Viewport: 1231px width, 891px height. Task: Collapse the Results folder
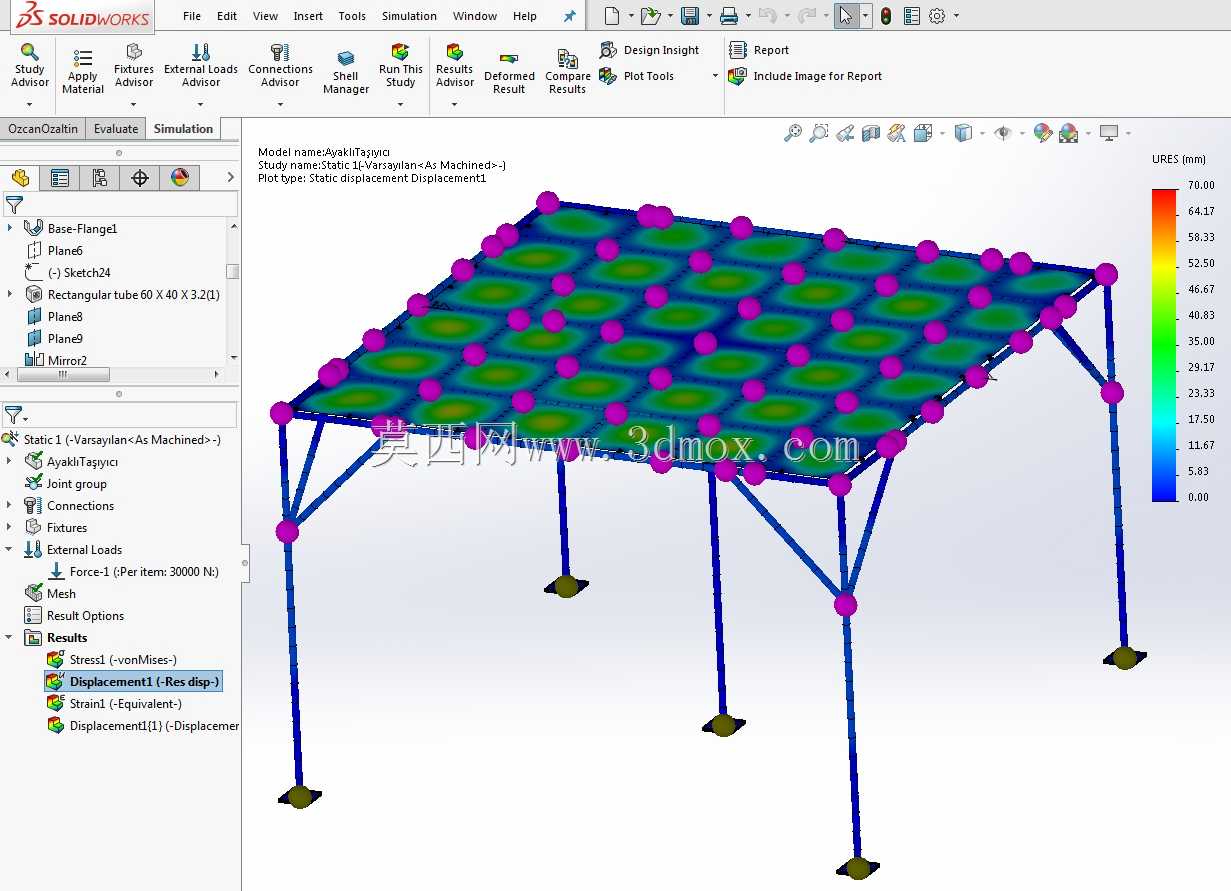pos(10,637)
